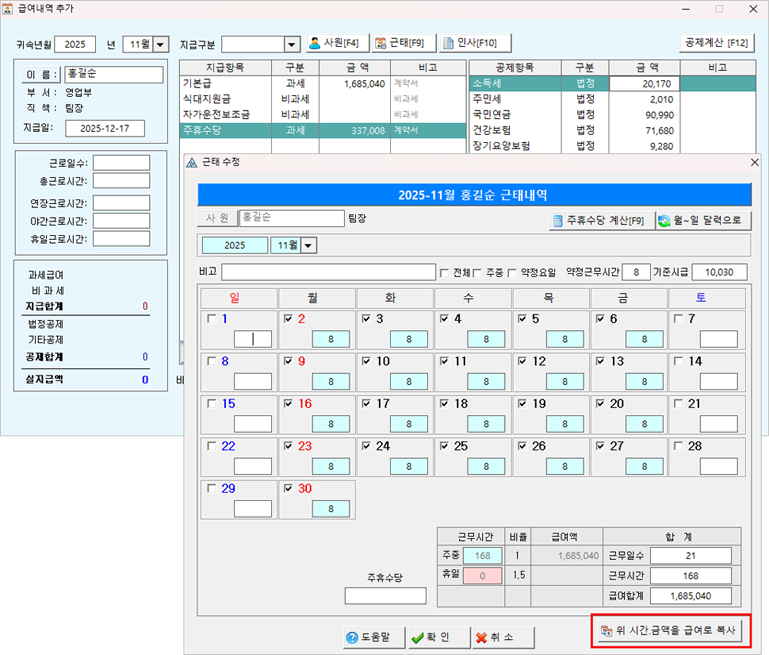Cancel with the 취 소 button

[x=503, y=637]
